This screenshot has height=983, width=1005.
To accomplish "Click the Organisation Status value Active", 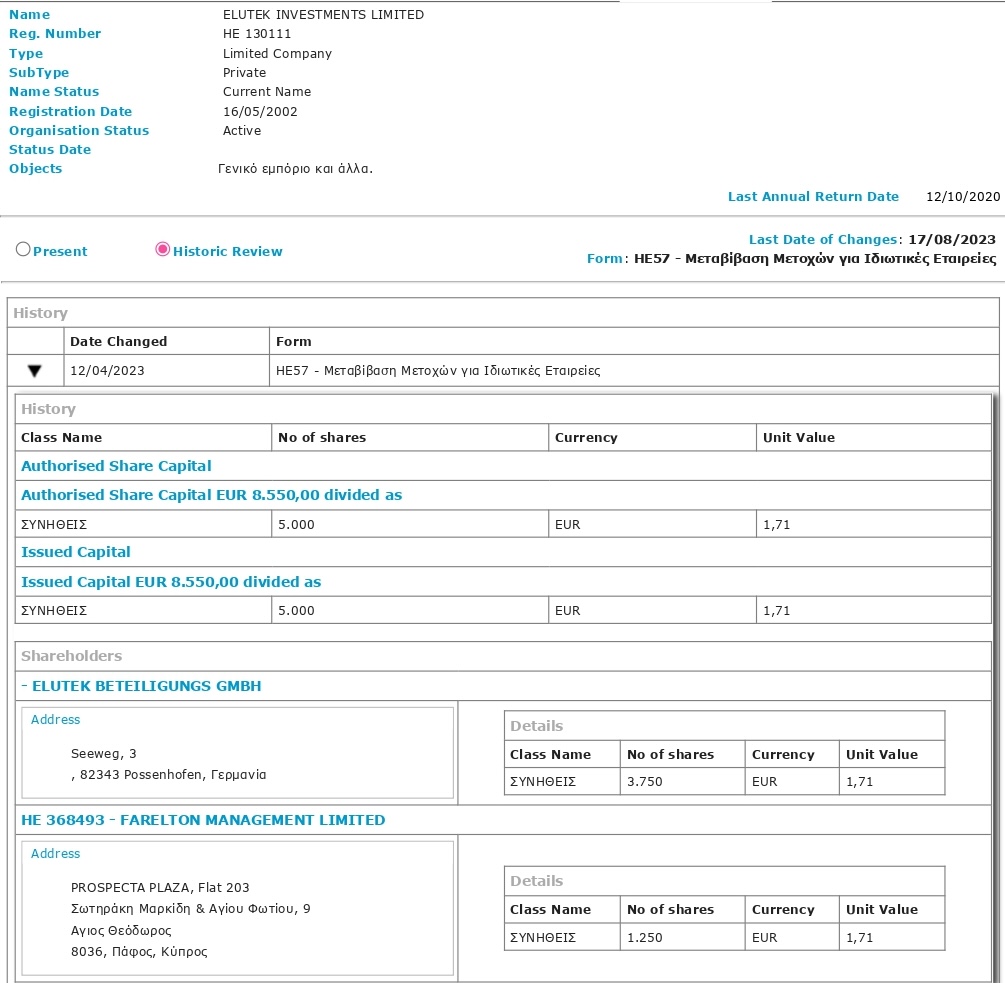I will click(242, 131).
